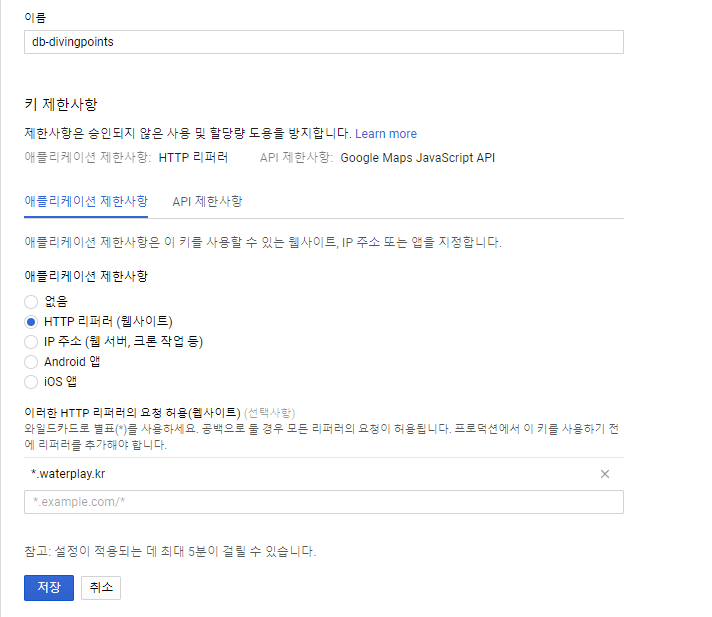Focus the 이름 field containing db-divingpoints
The width and height of the screenshot is (712, 617).
(x=324, y=42)
